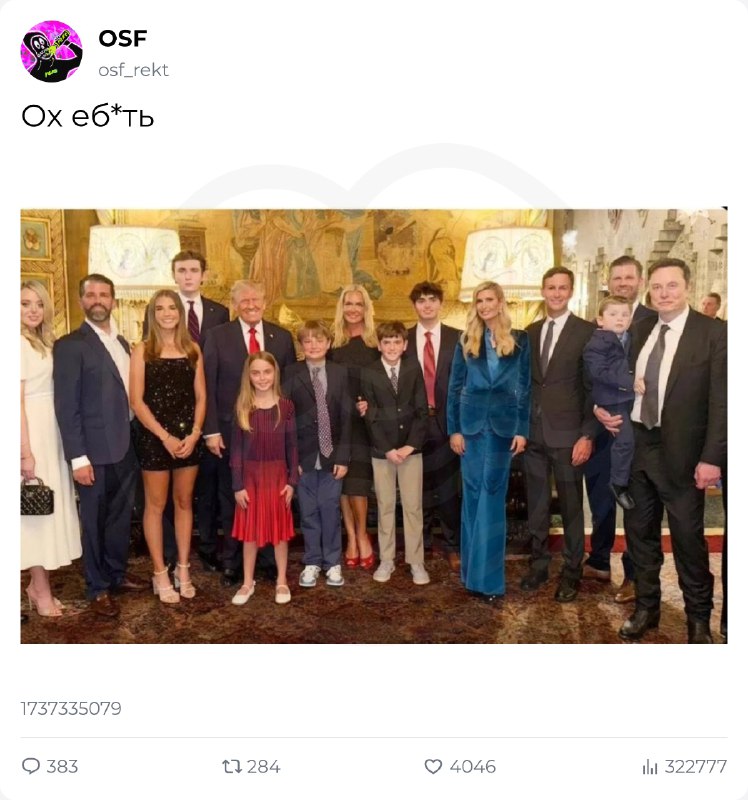The height and width of the screenshot is (800, 748).
Task: Open the OSF display name
Action: tap(122, 38)
